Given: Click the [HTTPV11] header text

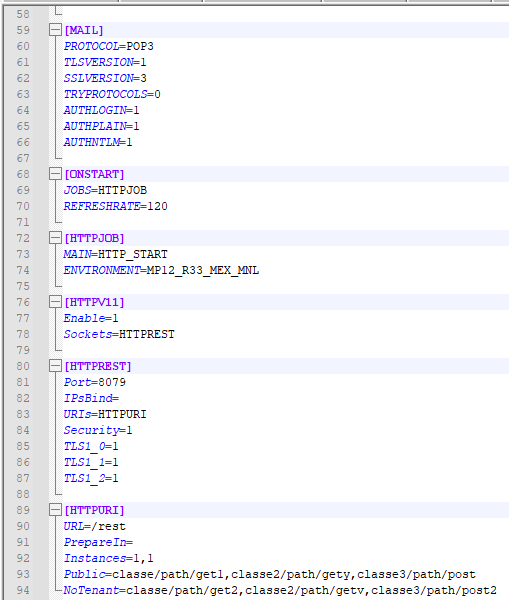Looking at the screenshot, I should coord(94,302).
